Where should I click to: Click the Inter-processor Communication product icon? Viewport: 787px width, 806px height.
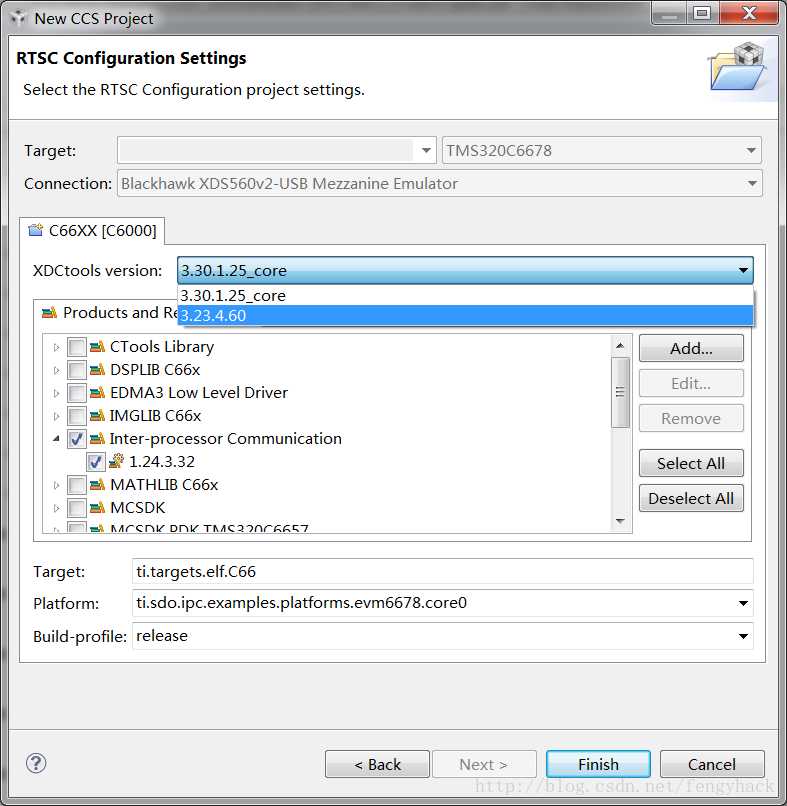click(x=97, y=438)
